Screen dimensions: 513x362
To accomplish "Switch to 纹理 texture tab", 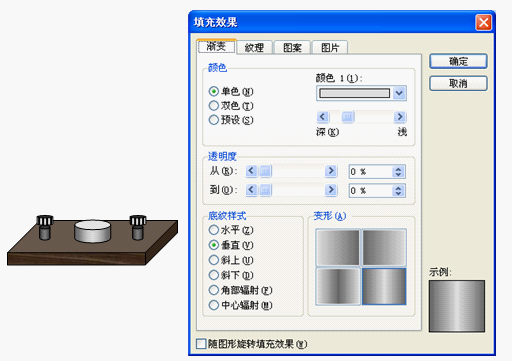I will pos(254,48).
